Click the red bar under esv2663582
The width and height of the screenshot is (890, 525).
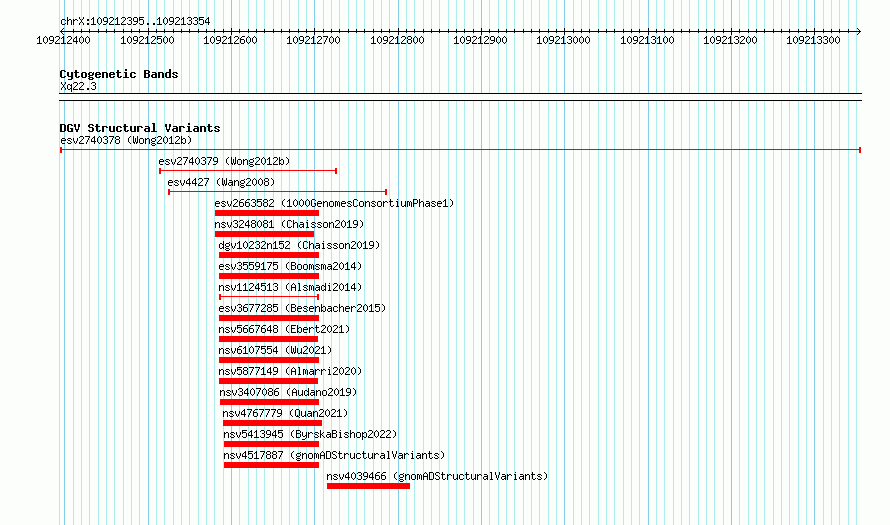click(267, 213)
